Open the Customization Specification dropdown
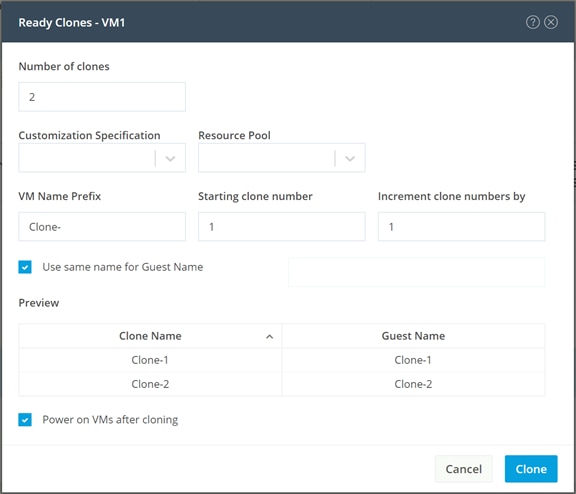This screenshot has width=576, height=494. [x=102, y=158]
